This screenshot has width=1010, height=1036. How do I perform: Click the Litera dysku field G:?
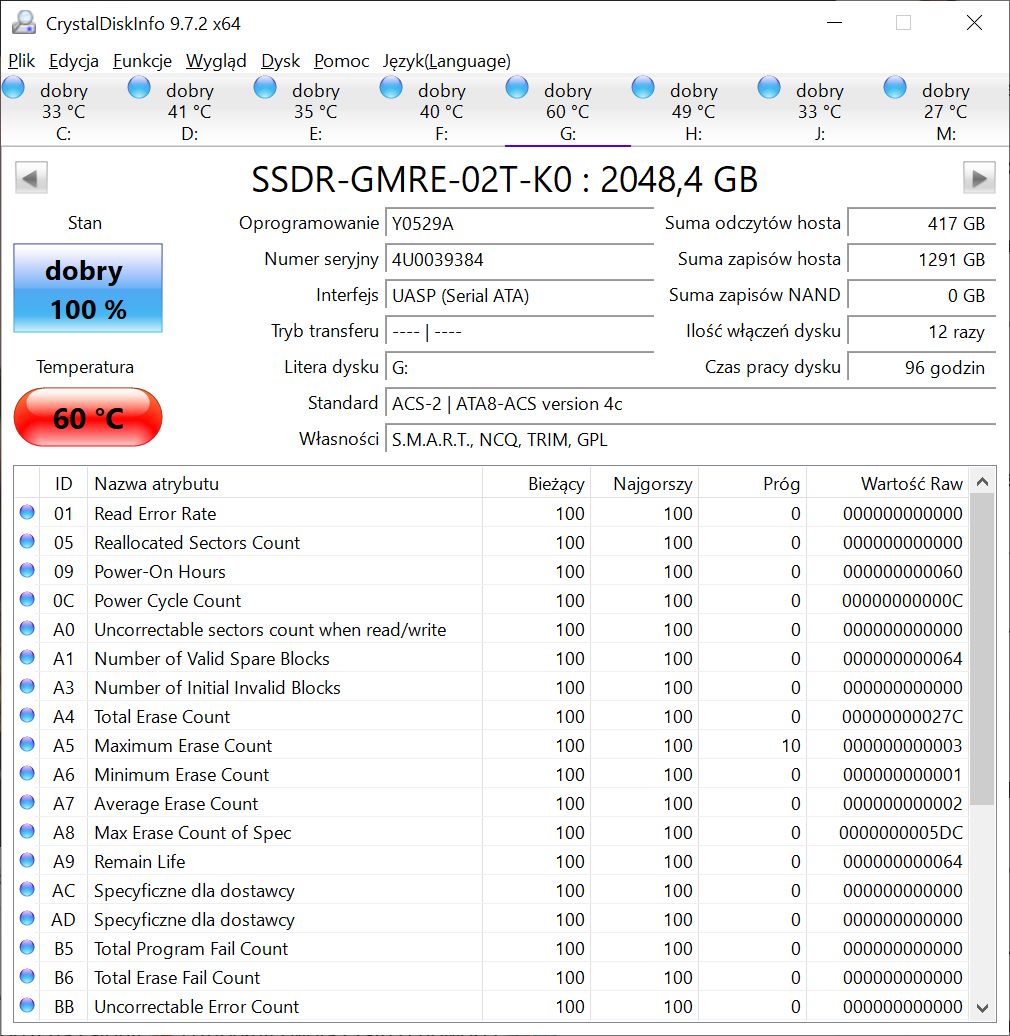coord(519,368)
